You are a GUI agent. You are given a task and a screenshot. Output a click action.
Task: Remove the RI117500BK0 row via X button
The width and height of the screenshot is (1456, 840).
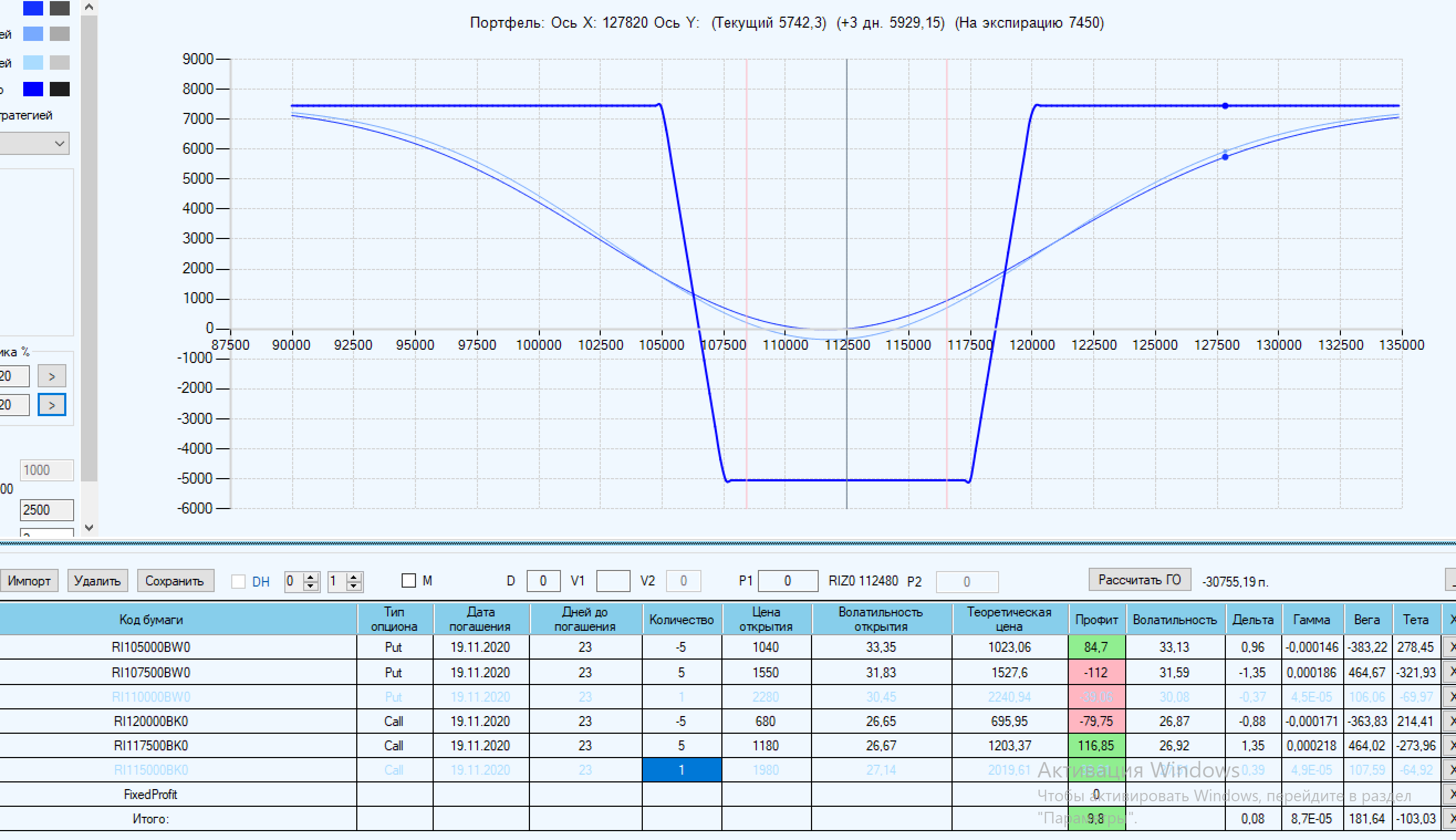[1451, 745]
